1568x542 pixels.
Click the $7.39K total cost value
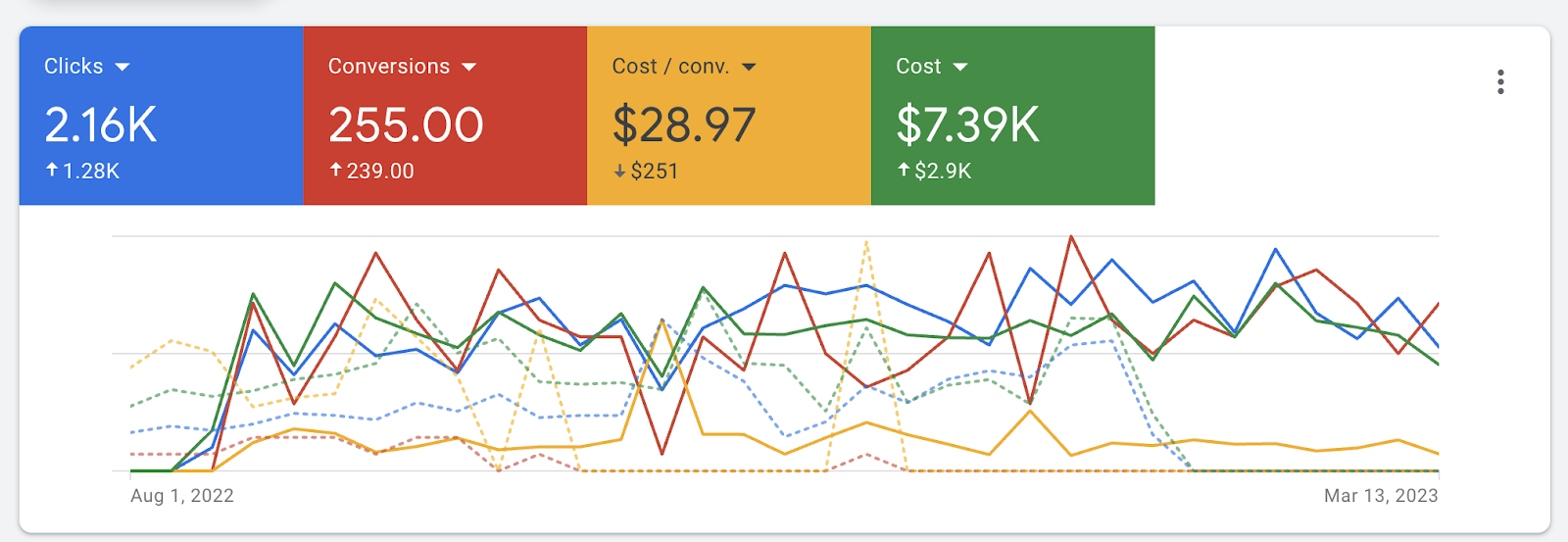coord(967,125)
